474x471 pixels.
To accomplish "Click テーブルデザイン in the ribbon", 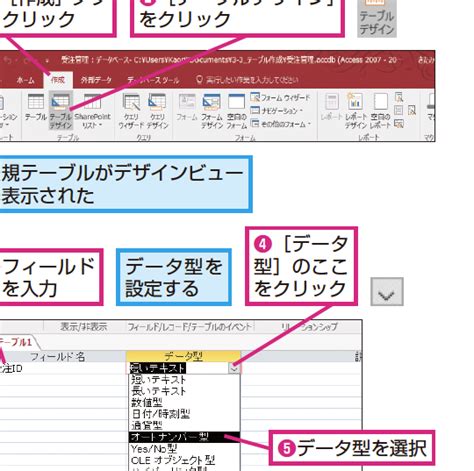I will click(61, 110).
